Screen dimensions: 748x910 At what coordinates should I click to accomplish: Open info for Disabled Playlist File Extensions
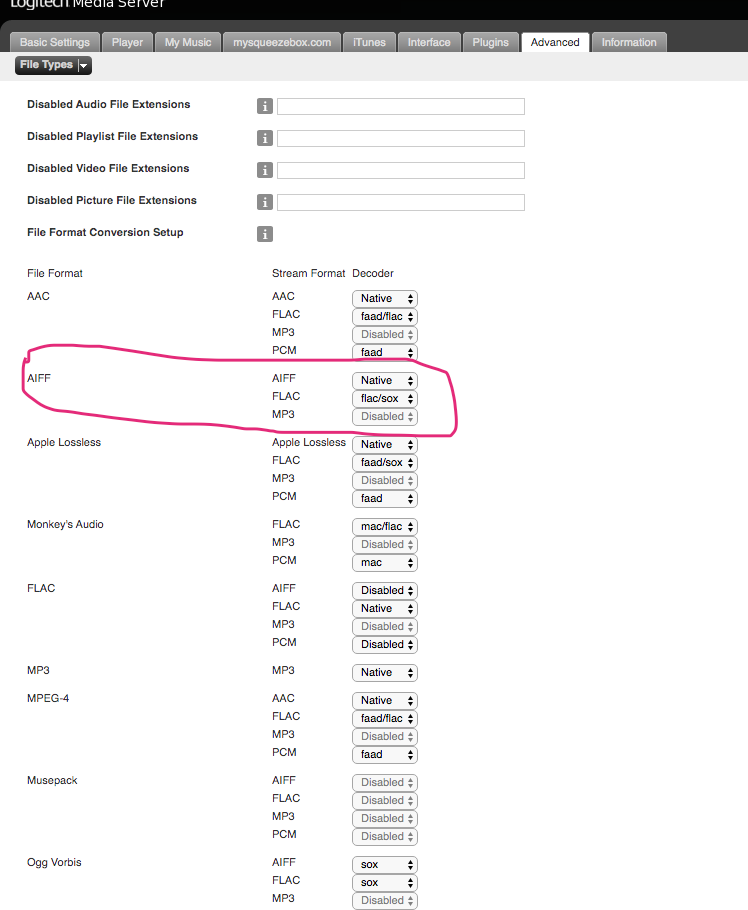coord(265,138)
